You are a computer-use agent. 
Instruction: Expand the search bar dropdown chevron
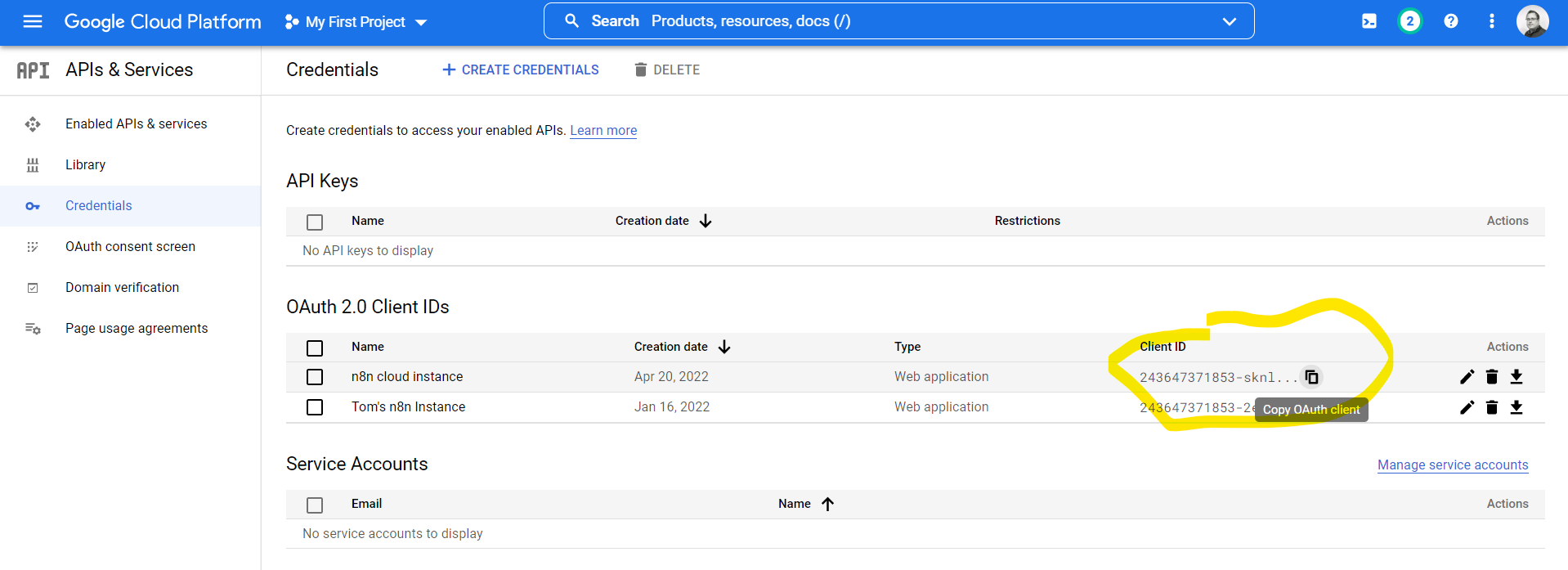coord(1229,22)
